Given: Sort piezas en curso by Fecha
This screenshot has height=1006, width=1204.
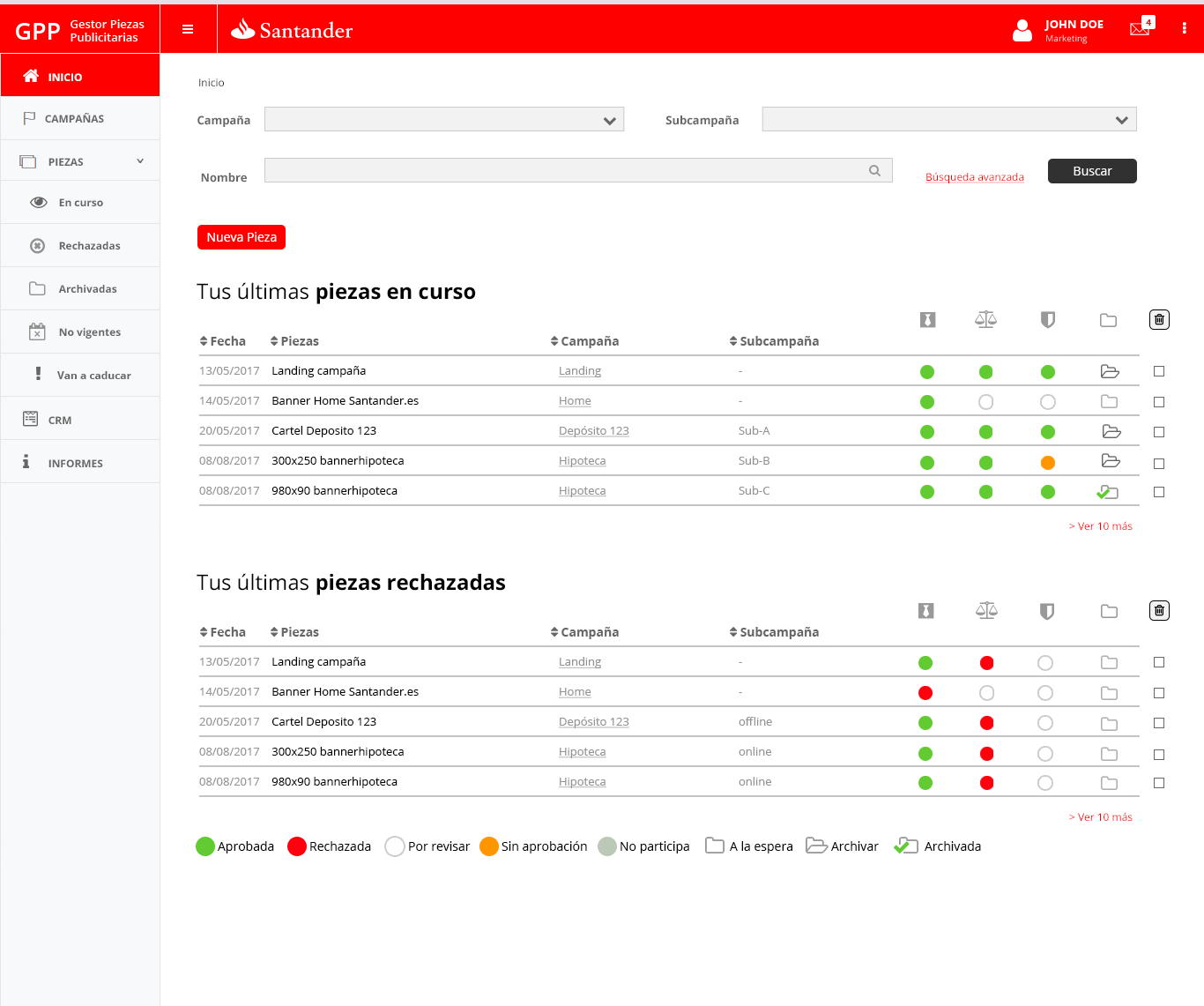Looking at the screenshot, I should click(223, 341).
